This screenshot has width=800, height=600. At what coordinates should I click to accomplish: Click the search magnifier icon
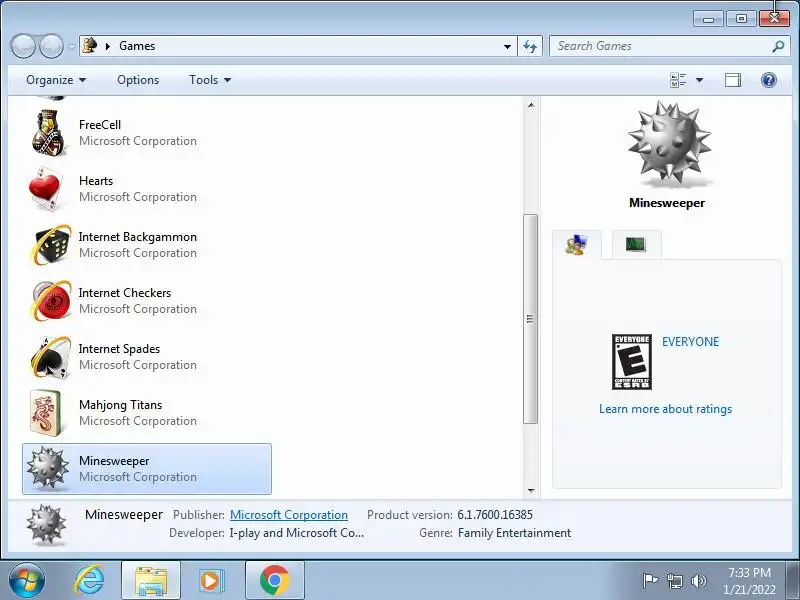pos(778,46)
